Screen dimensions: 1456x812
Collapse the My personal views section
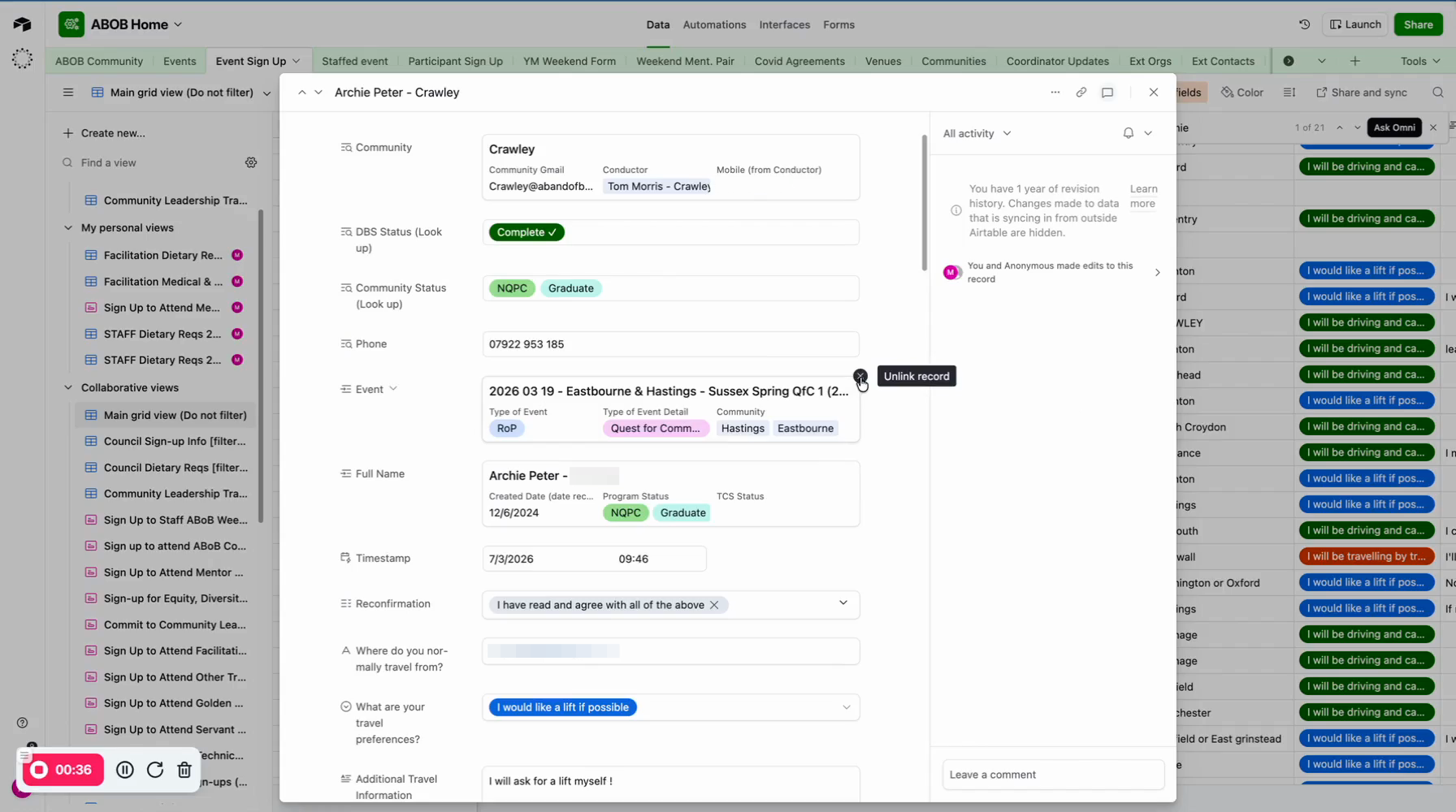click(x=68, y=228)
